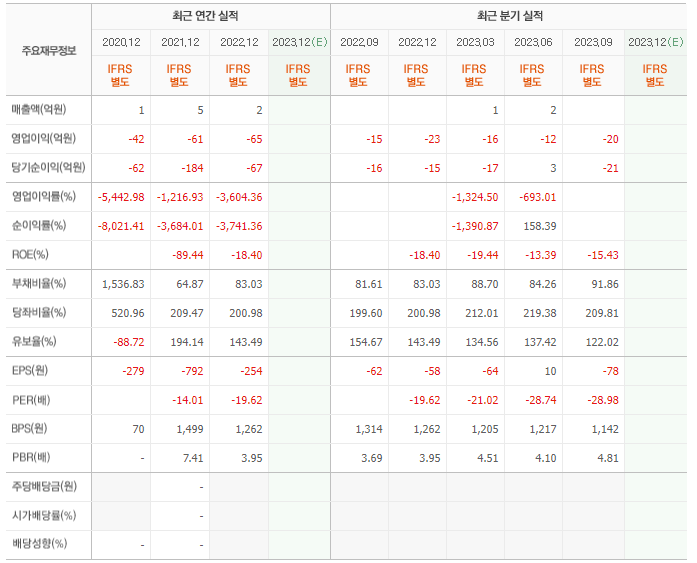Click the -1,216.93 operating margin value
This screenshot has height=563, width=697.
point(180,197)
